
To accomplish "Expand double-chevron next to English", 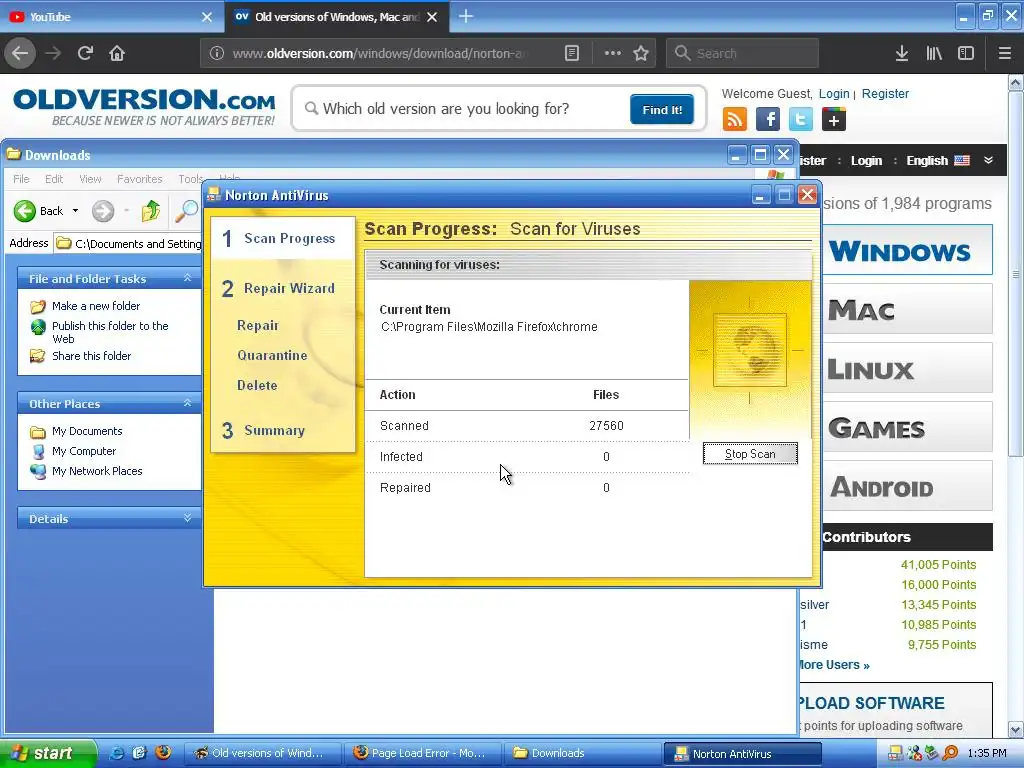I will click(988, 160).
